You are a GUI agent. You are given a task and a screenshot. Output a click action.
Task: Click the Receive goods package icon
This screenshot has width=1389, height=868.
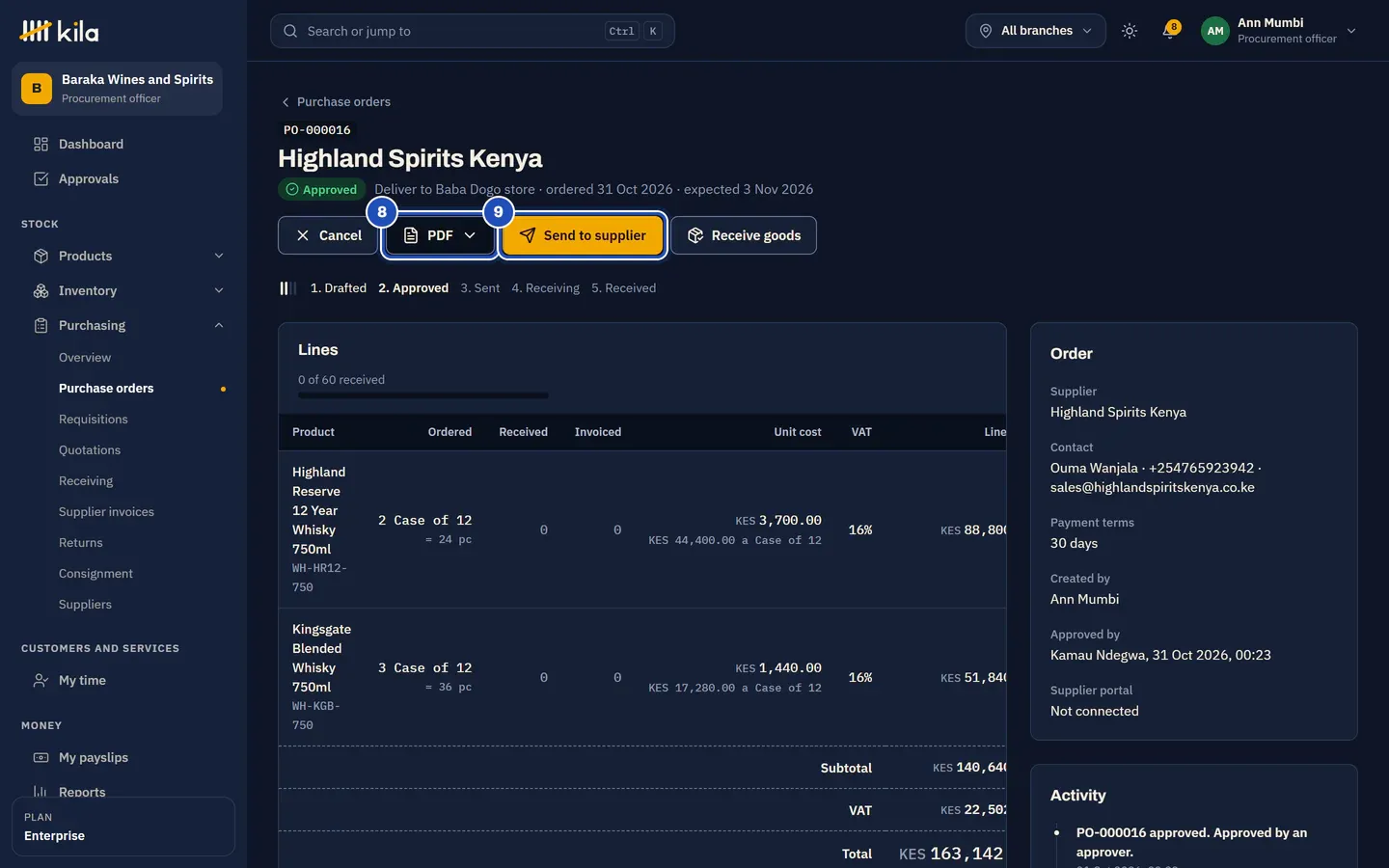[x=695, y=235]
